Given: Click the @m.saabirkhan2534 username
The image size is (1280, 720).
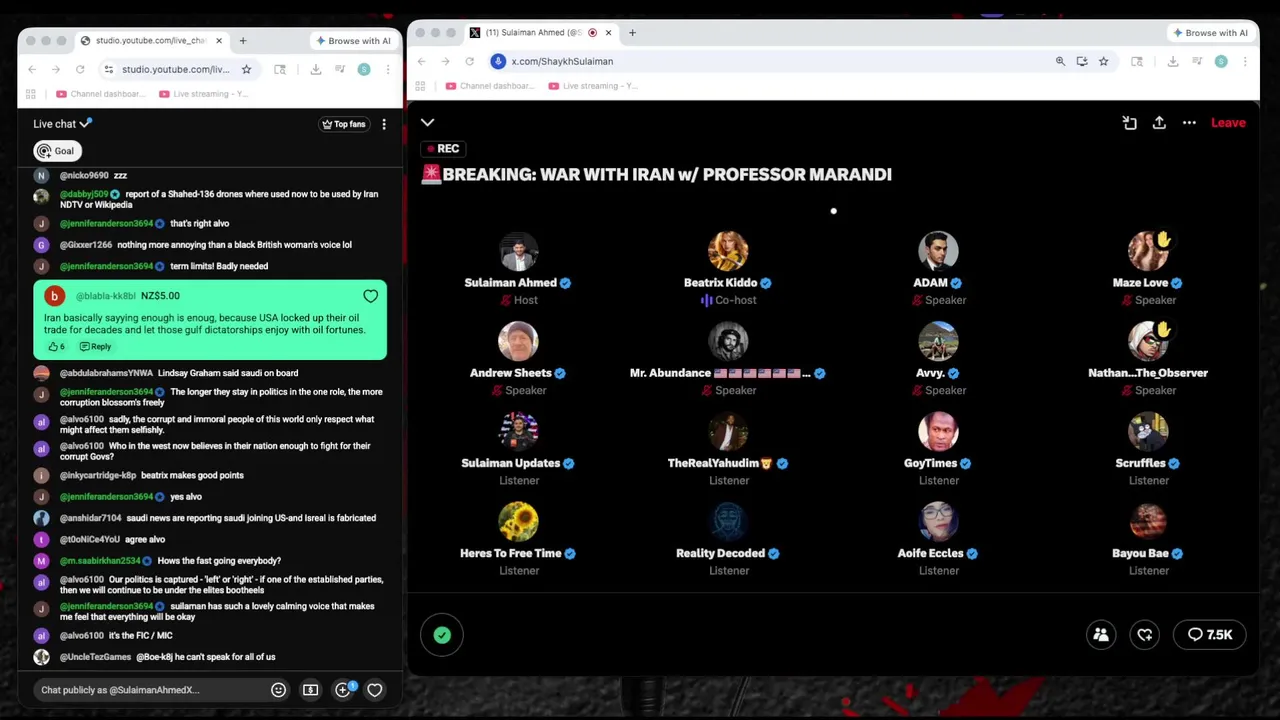Looking at the screenshot, I should (x=100, y=561).
